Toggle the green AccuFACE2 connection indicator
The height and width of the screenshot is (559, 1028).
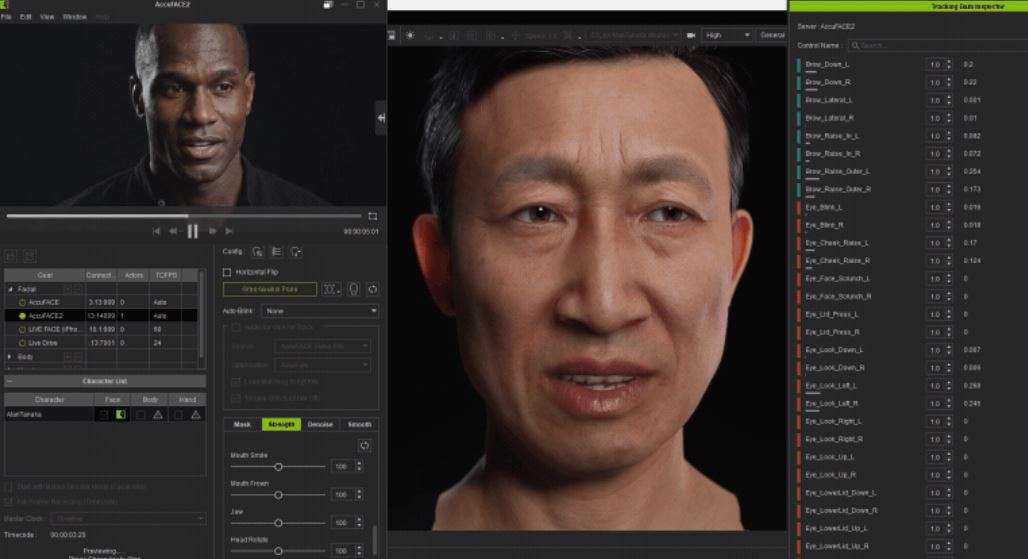click(x=22, y=316)
